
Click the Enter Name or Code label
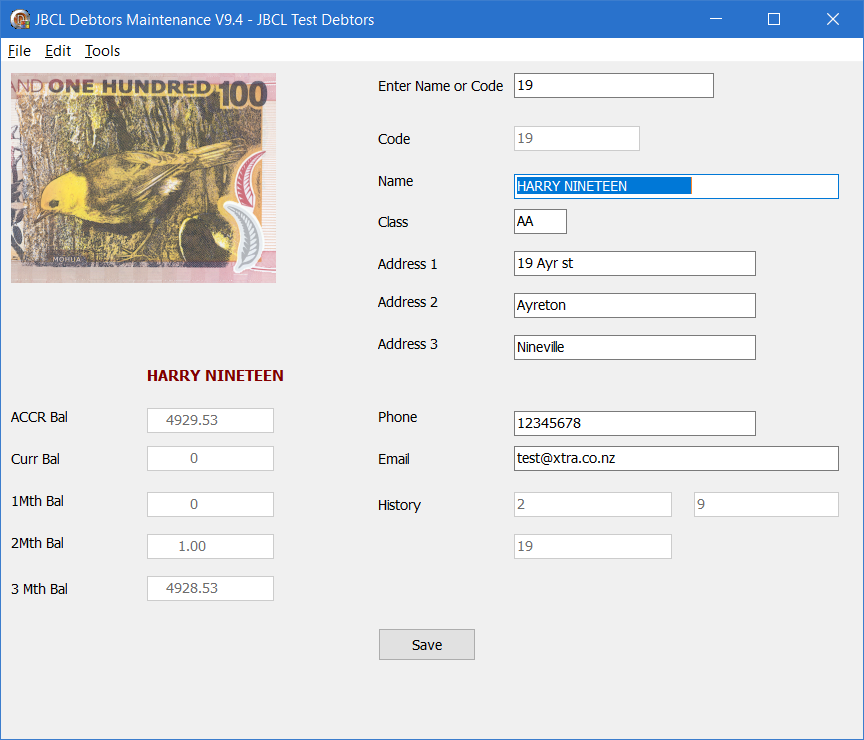(440, 86)
